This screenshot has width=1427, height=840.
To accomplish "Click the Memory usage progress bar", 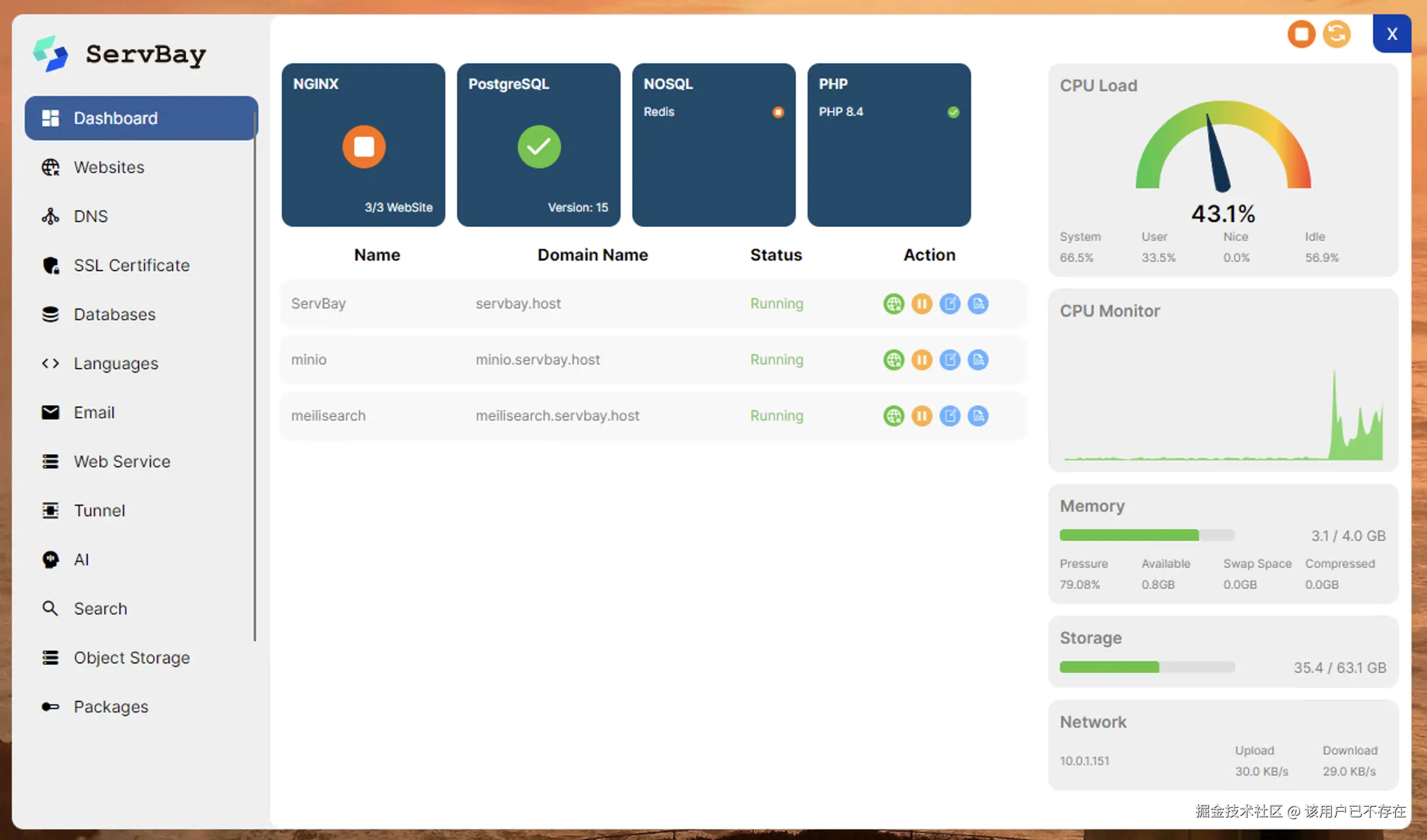I will (1147, 535).
